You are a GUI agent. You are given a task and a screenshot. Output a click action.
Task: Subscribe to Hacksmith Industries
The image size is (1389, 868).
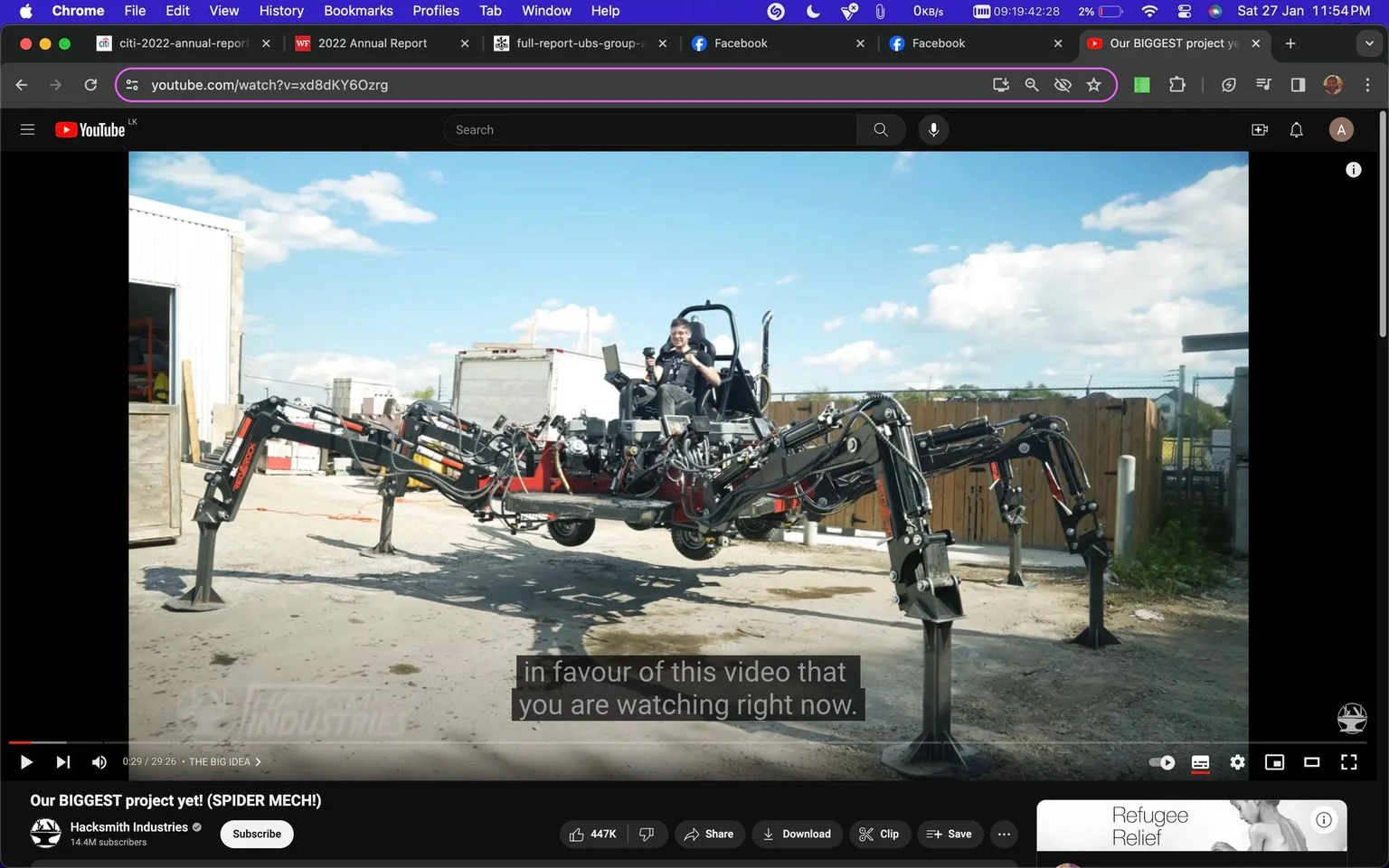point(257,834)
